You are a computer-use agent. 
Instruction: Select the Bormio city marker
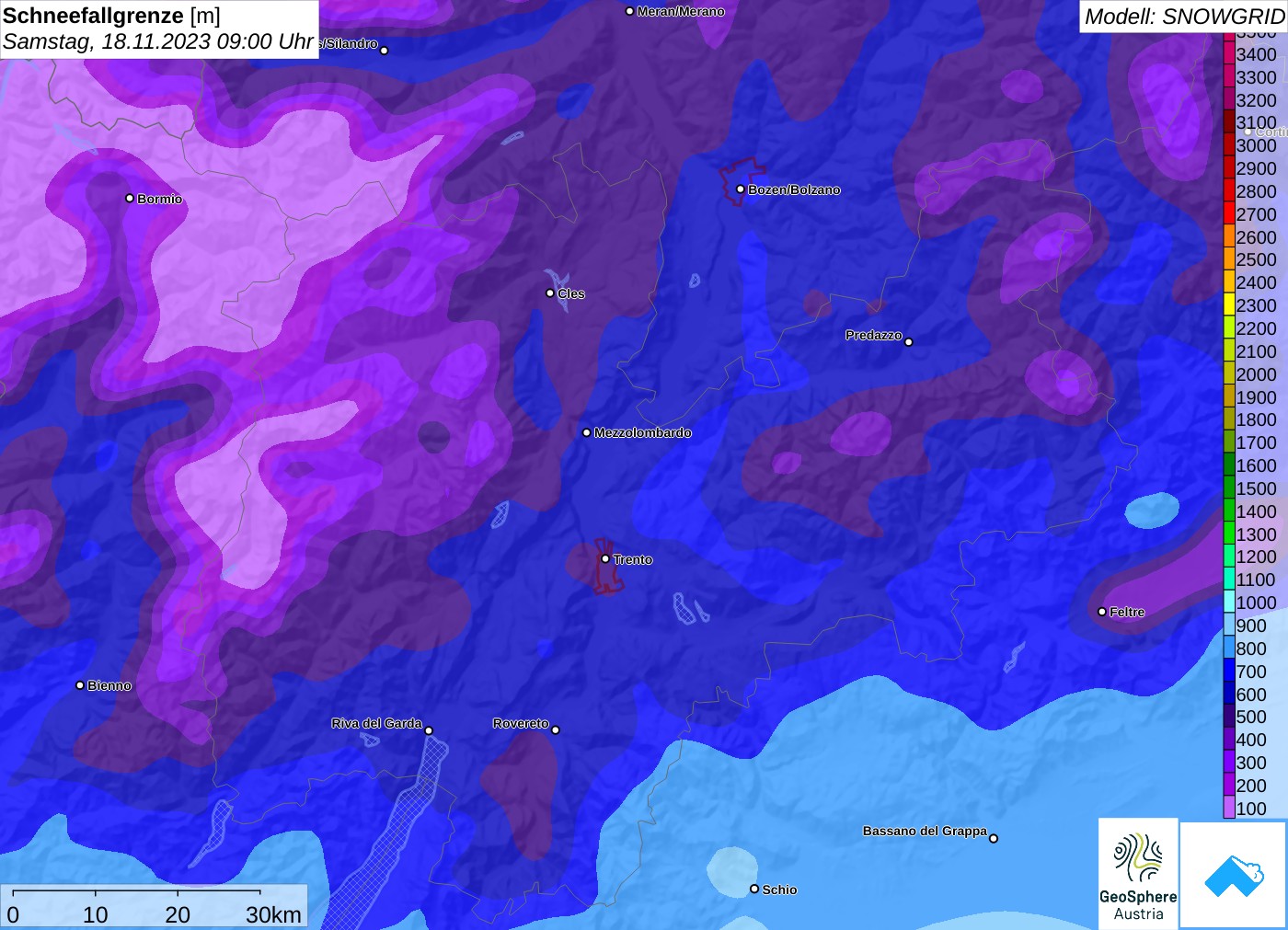coord(130,199)
